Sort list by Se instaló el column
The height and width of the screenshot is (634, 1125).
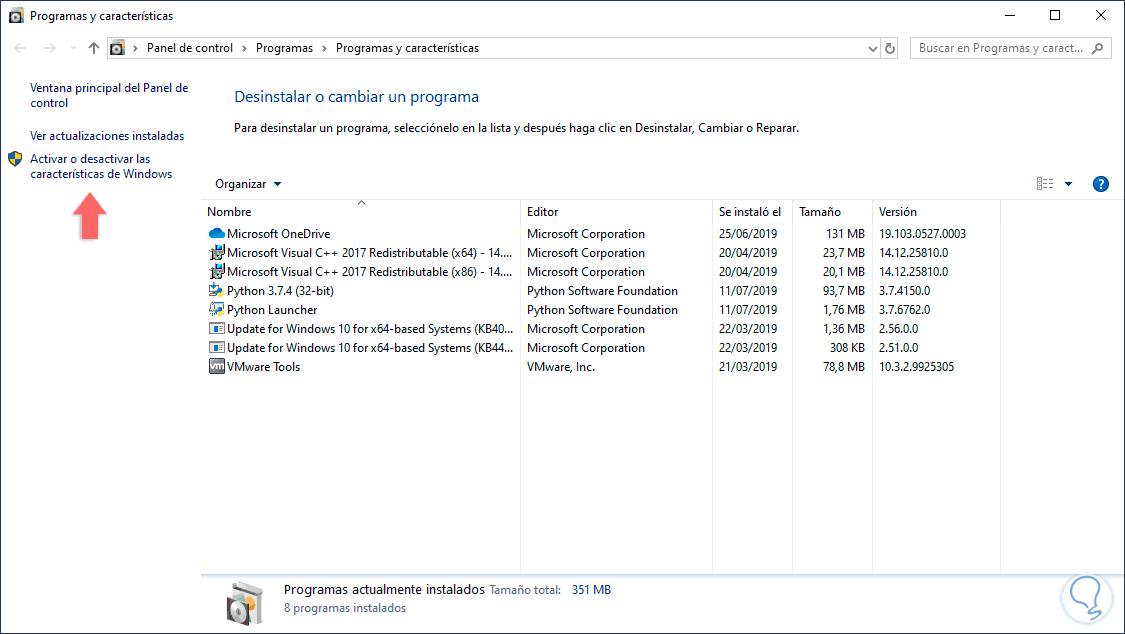752,212
